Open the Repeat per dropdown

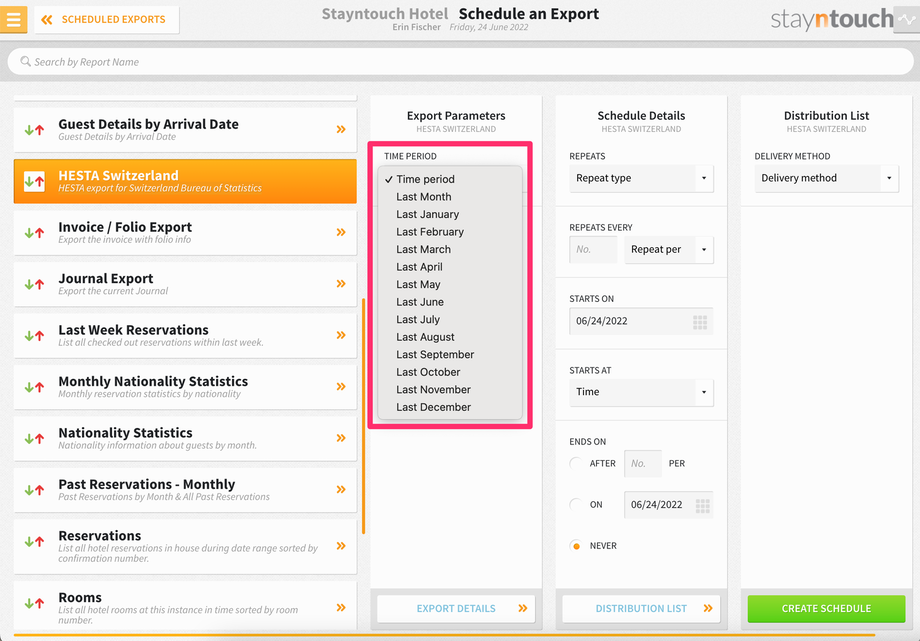pos(669,249)
